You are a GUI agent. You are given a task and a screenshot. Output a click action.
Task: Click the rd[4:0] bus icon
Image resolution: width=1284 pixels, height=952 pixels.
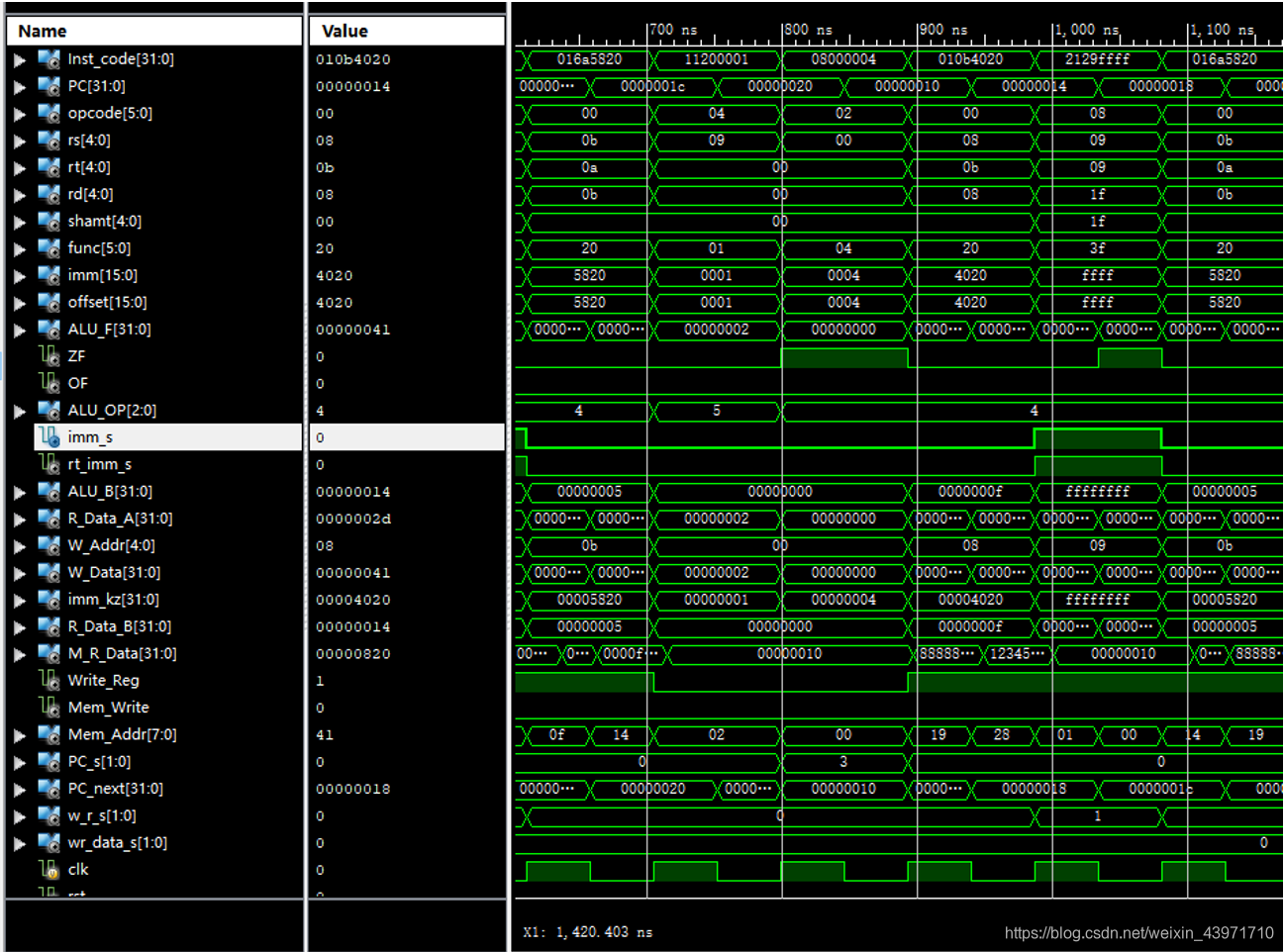point(49,194)
